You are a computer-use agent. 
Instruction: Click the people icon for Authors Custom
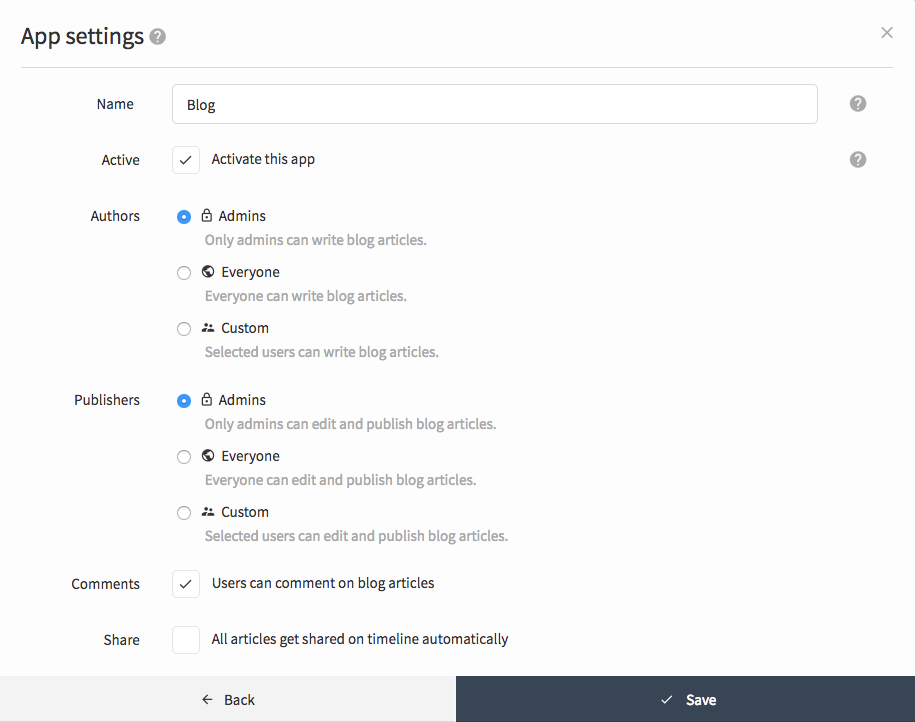point(208,327)
